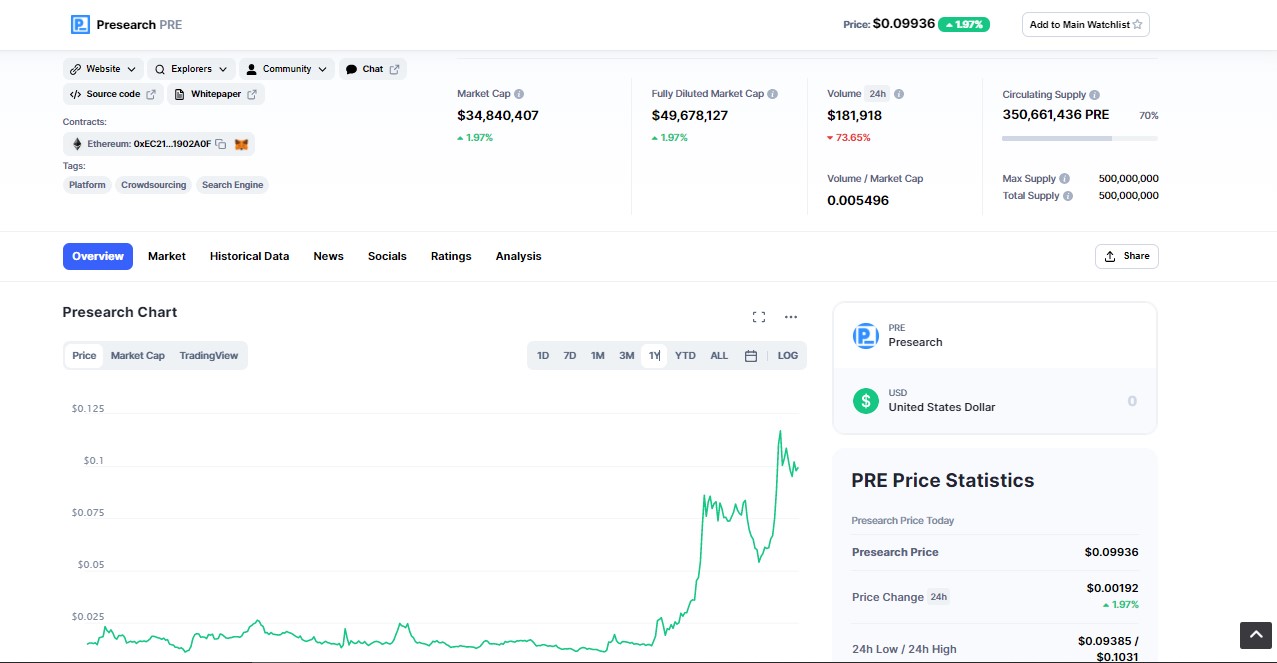Viewport: 1277px width, 663px height.
Task: Click the green USD dollar icon
Action: click(x=865, y=401)
